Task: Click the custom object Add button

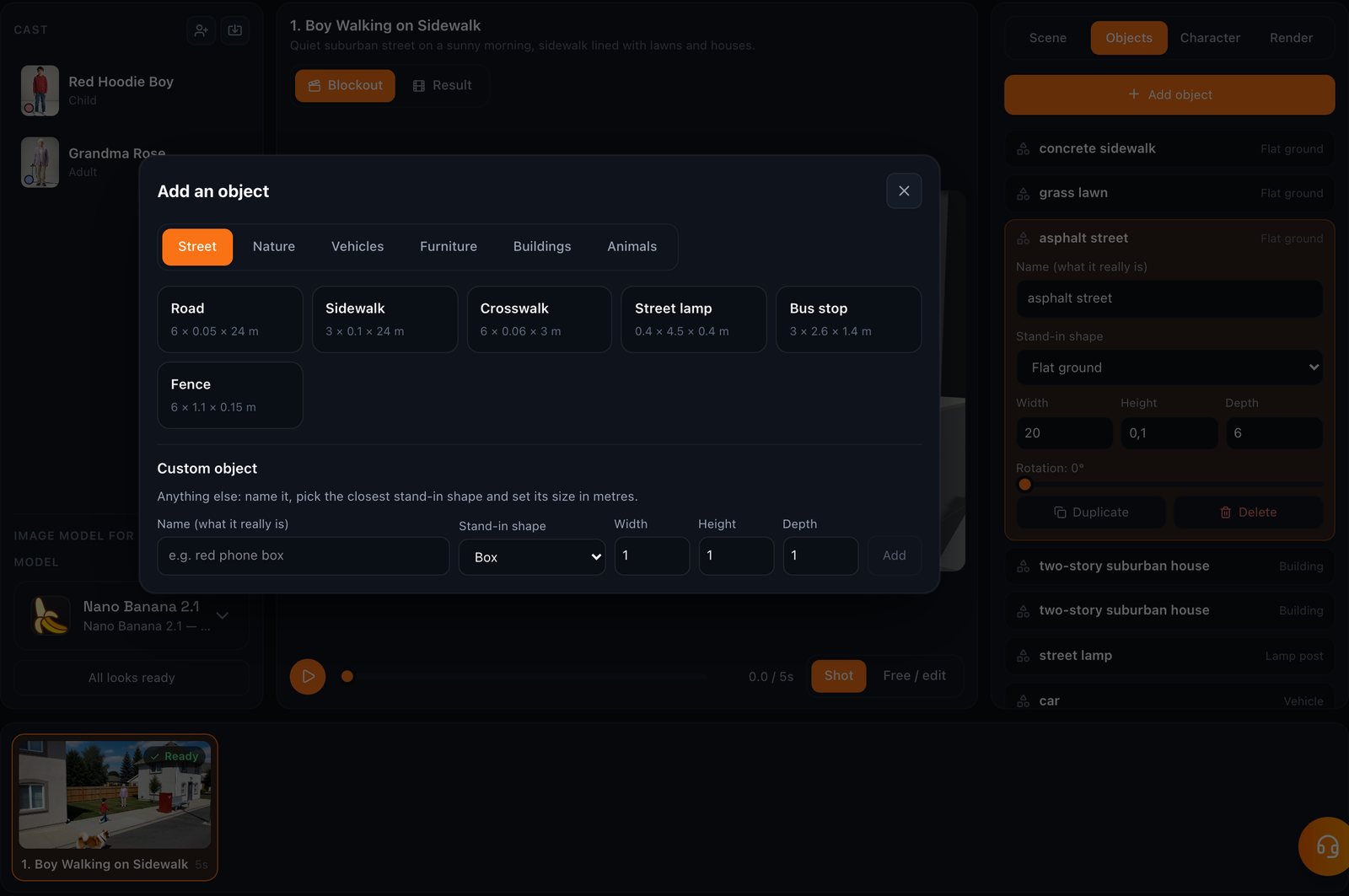Action: pos(895,556)
